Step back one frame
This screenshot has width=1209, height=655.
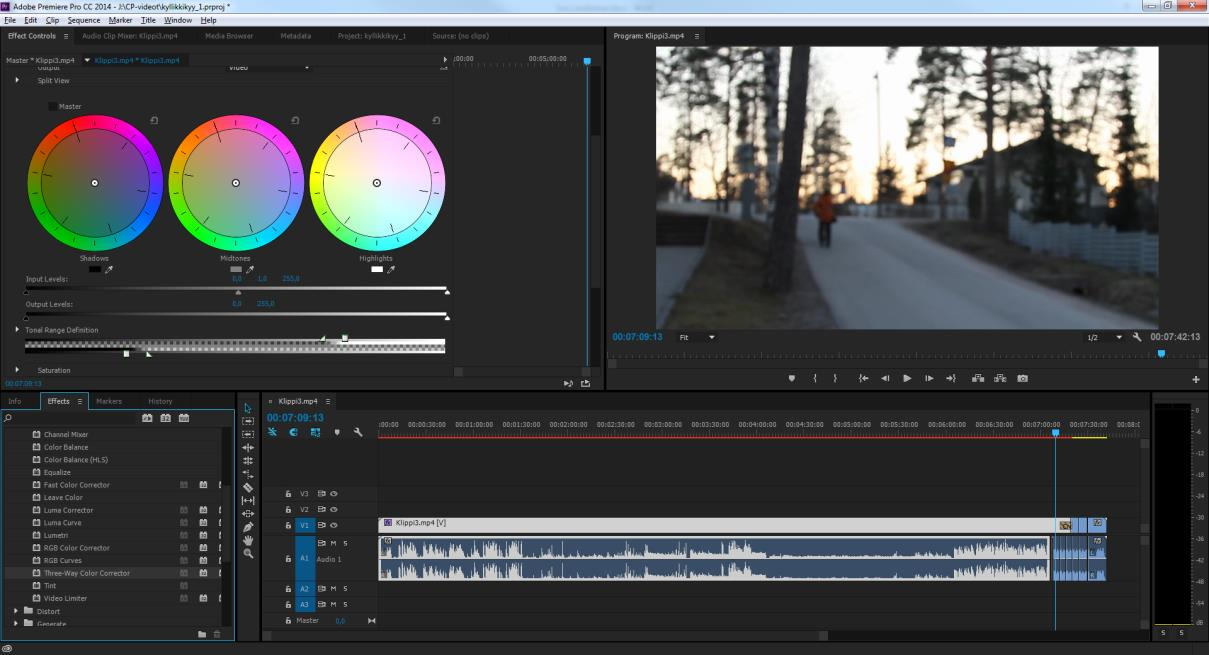(885, 379)
